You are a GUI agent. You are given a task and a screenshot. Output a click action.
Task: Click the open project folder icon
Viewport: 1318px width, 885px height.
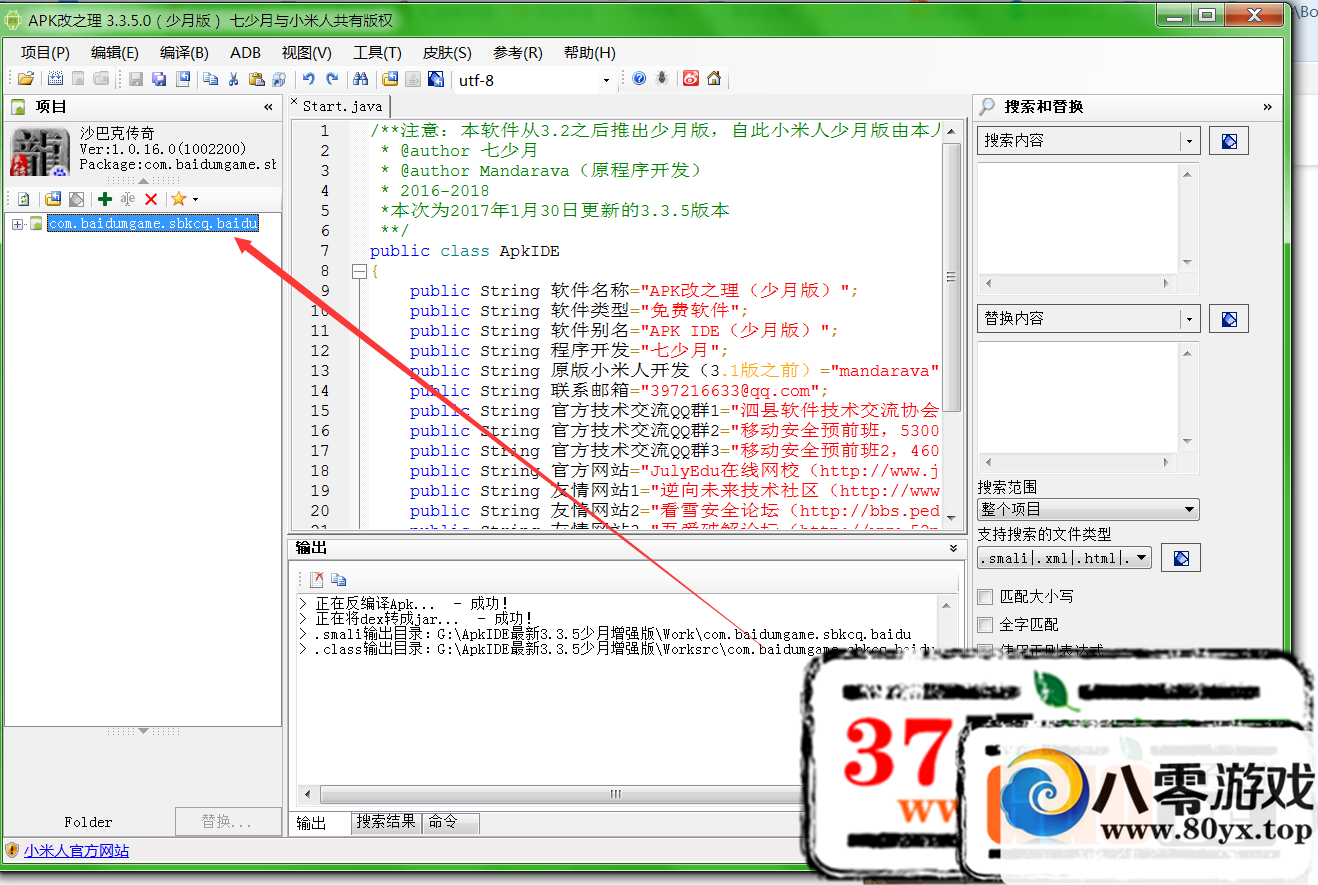tap(26, 79)
